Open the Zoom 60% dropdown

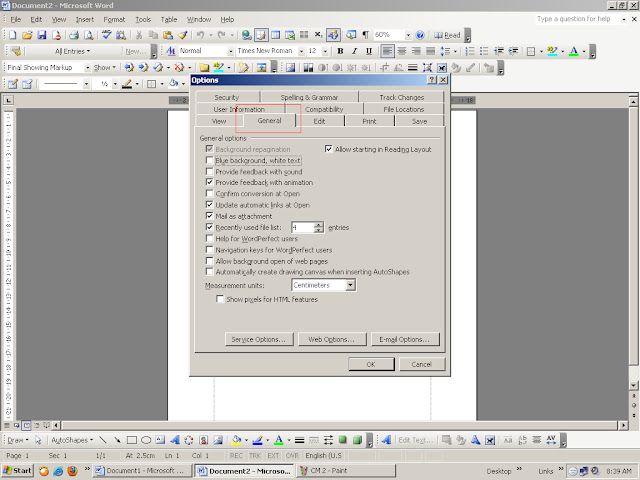pos(408,35)
